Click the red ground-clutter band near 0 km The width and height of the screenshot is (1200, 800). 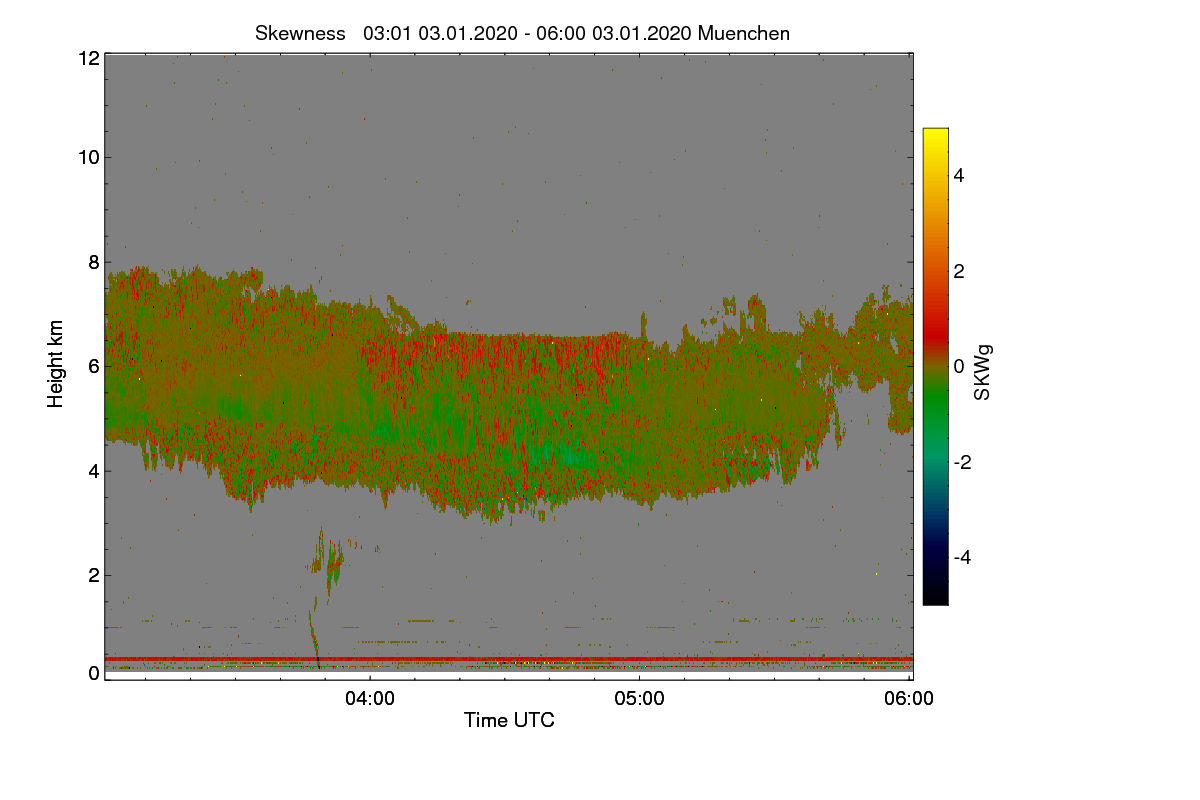pyautogui.click(x=509, y=659)
